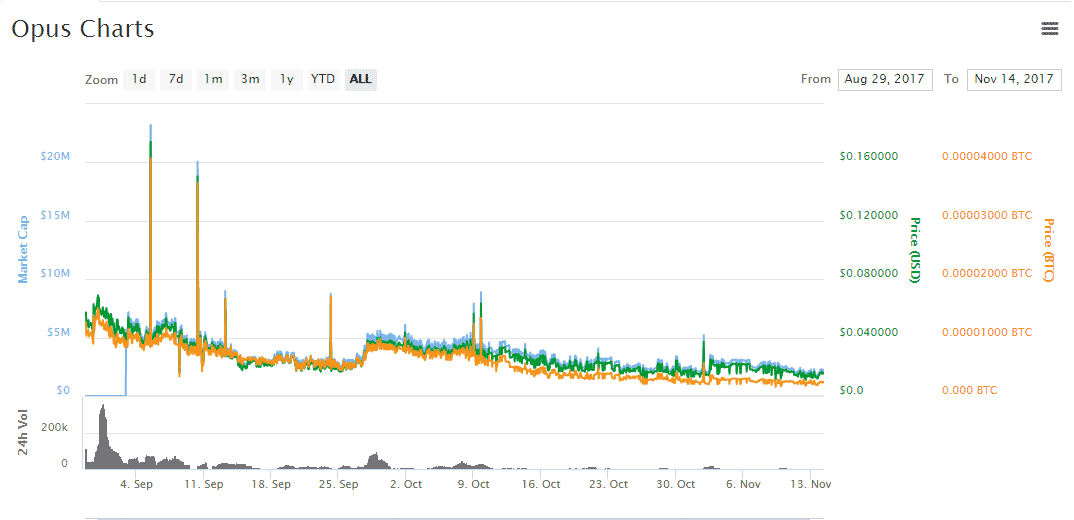Click the 9. Oct date tick
1074x520 pixels.
[473, 484]
